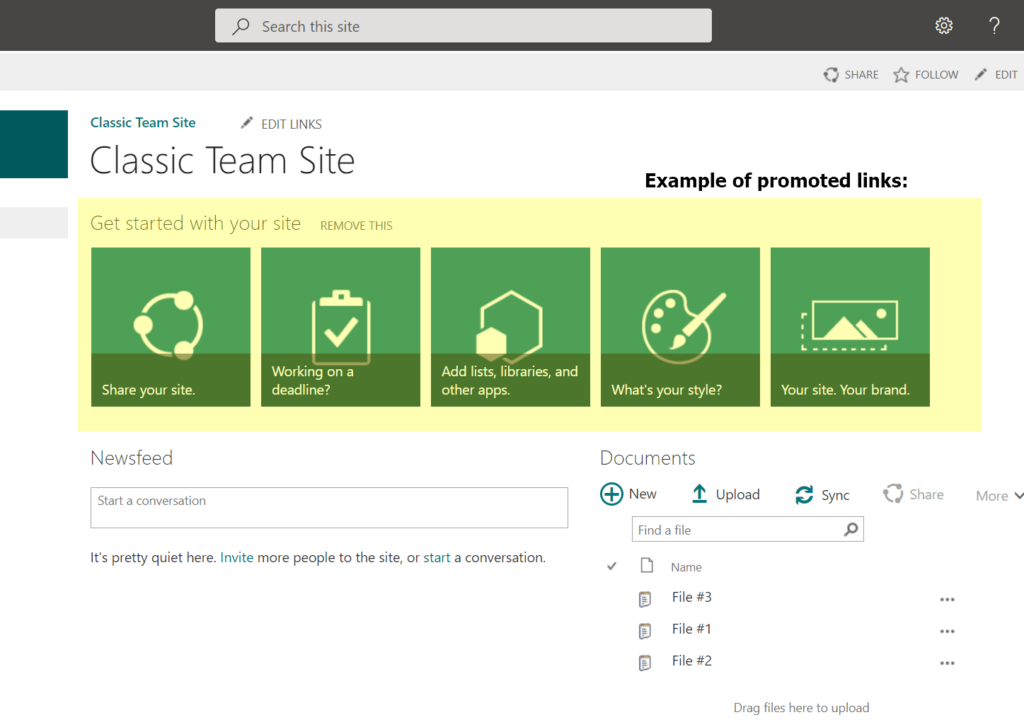The width and height of the screenshot is (1024, 727).
Task: Toggle the select-all checkmark in Documents header
Action: (611, 566)
